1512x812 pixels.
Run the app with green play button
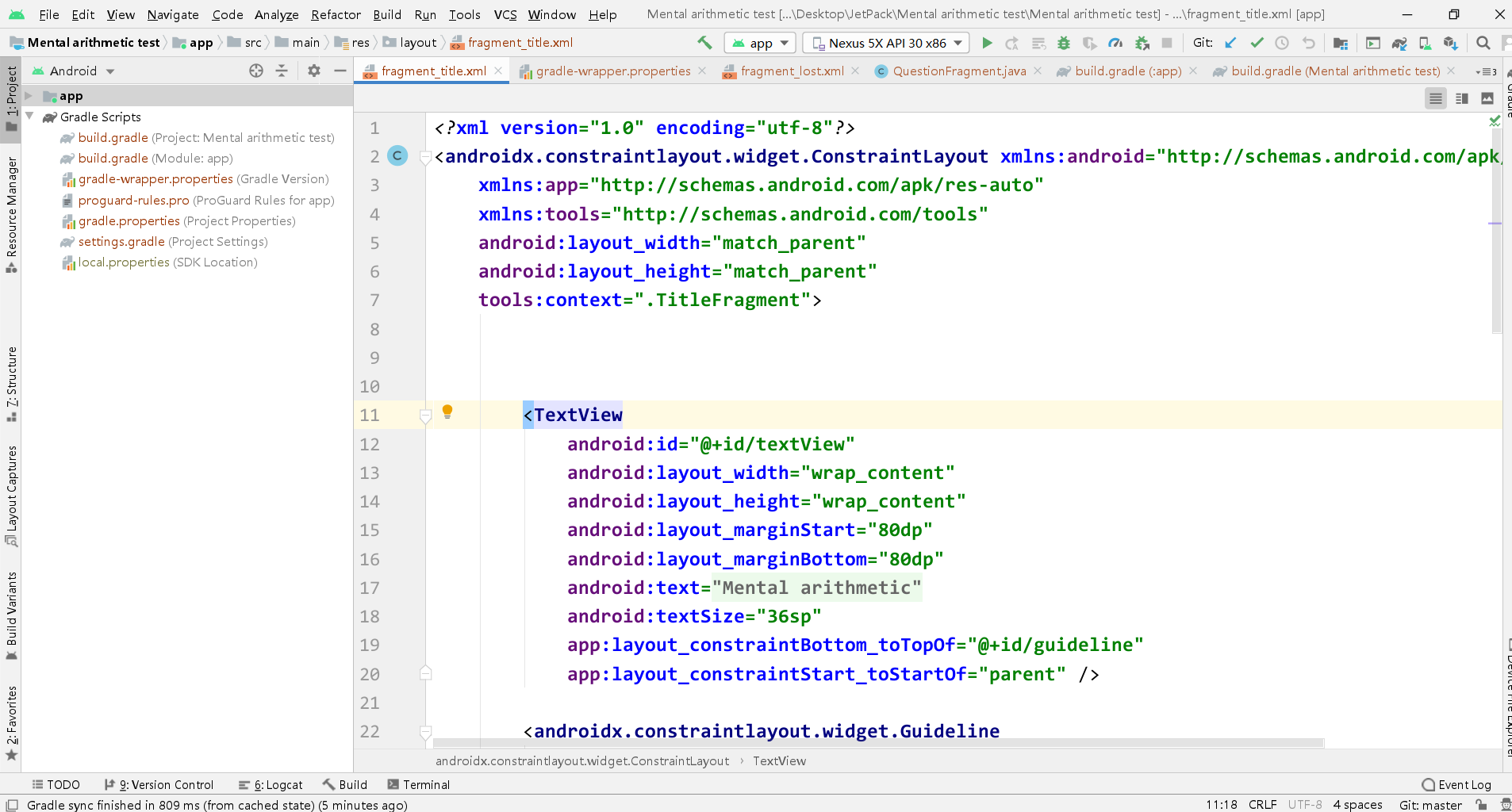click(x=987, y=43)
